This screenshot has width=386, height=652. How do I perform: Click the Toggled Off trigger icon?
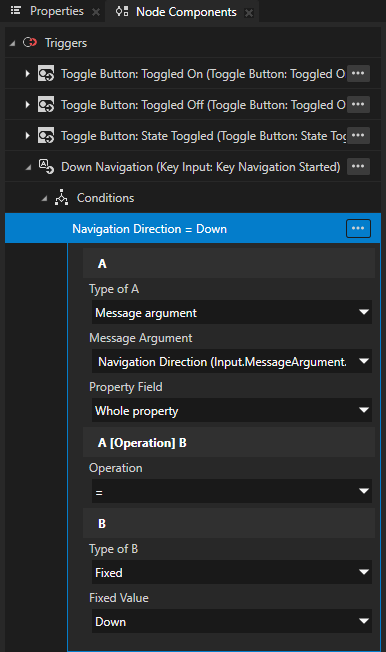tap(46, 104)
